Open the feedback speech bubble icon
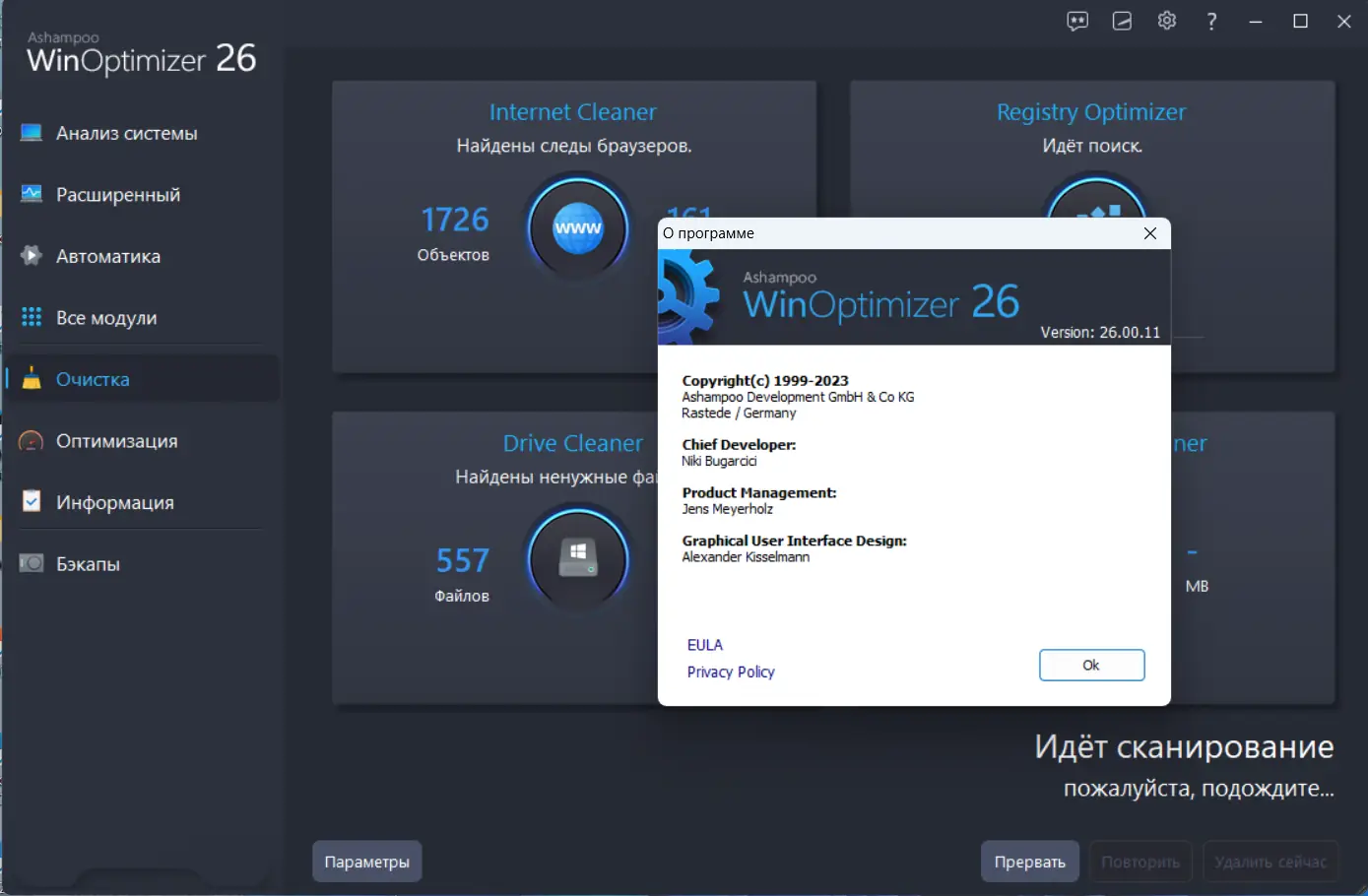Image resolution: width=1368 pixels, height=896 pixels. 1077,21
